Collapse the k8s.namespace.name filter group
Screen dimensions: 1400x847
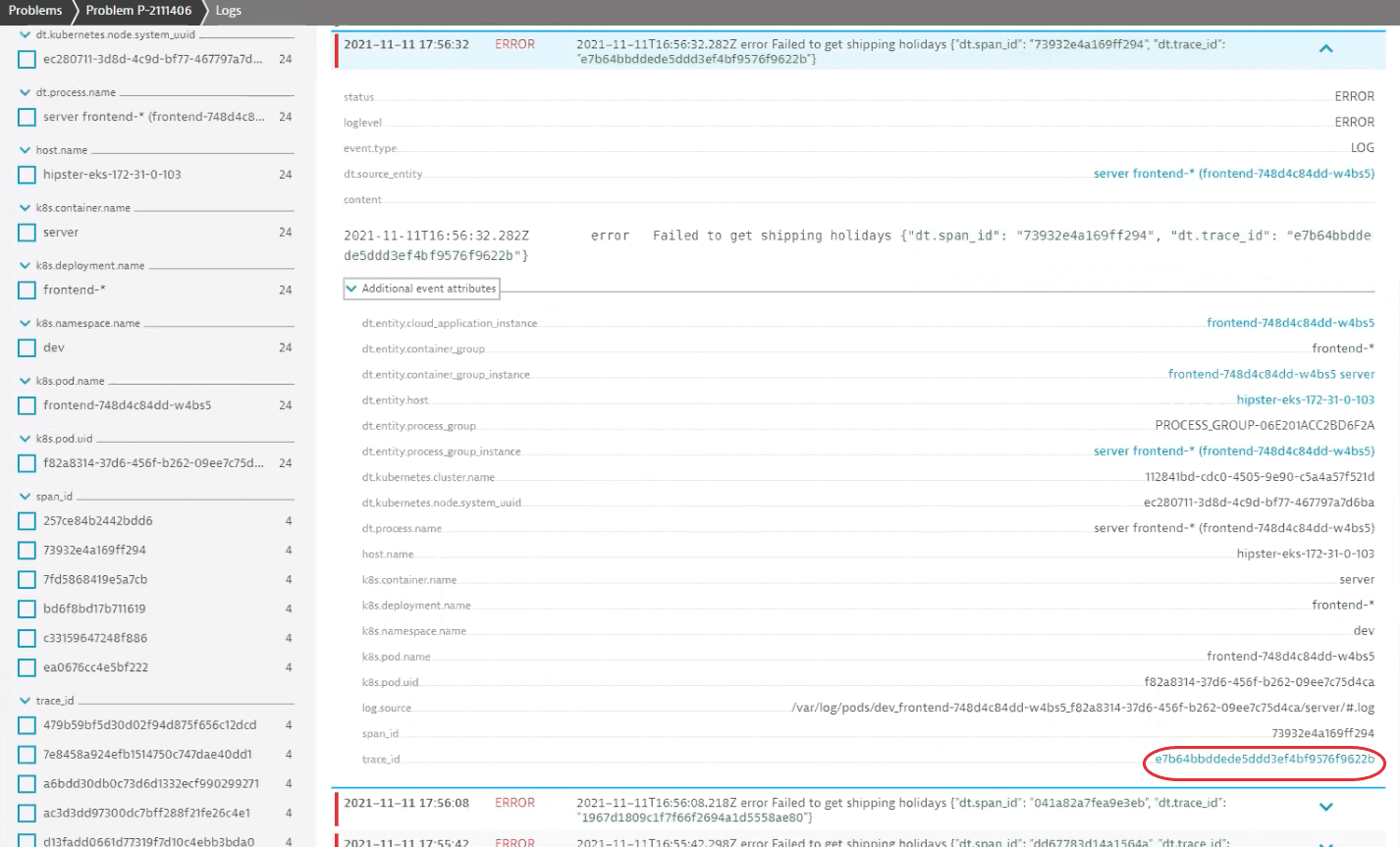pos(26,323)
